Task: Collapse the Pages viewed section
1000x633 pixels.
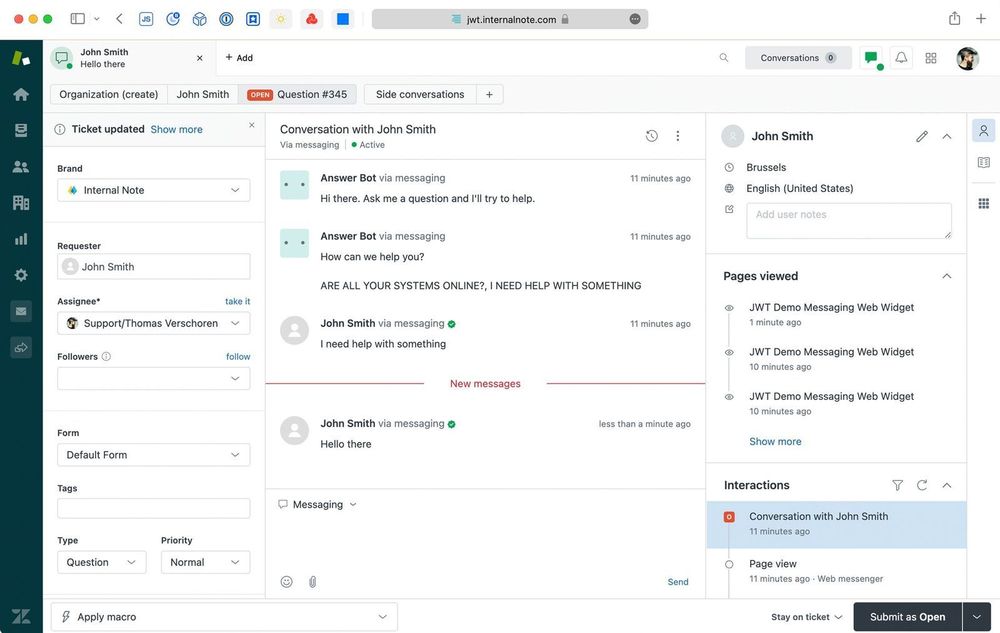Action: click(946, 275)
